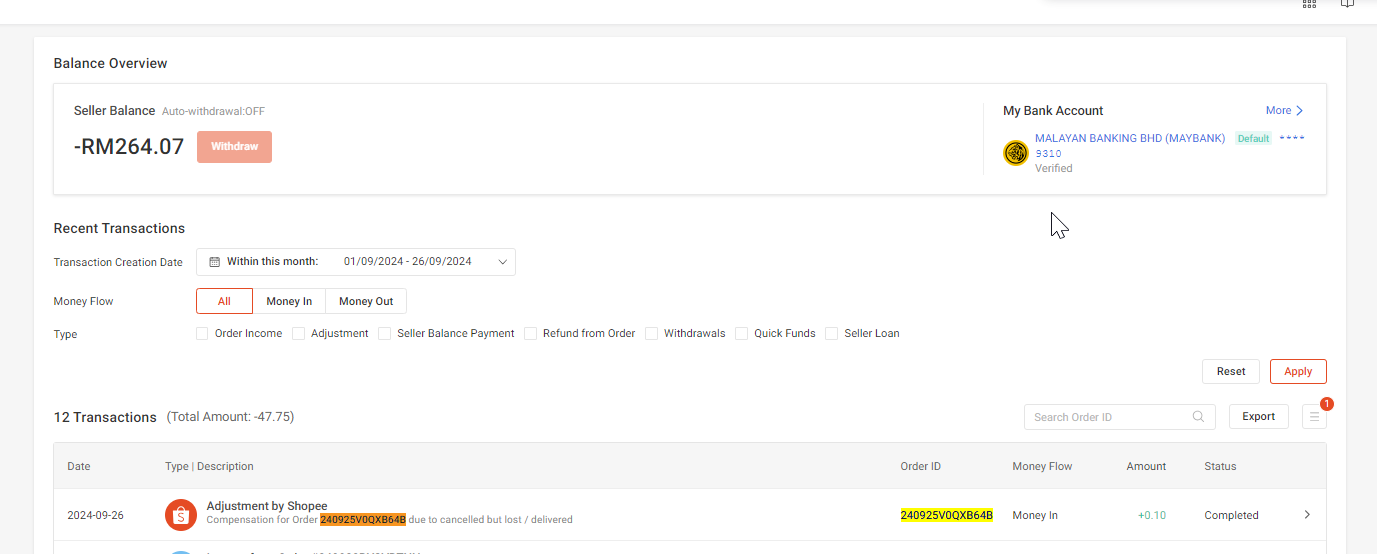Click the book icon at top right

1347,4
